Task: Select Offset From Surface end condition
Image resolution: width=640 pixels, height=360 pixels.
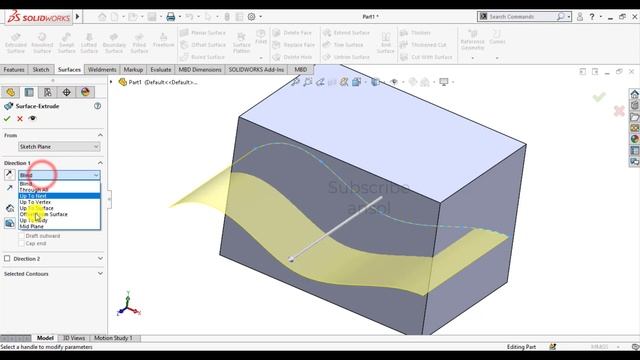Action: pos(59,214)
